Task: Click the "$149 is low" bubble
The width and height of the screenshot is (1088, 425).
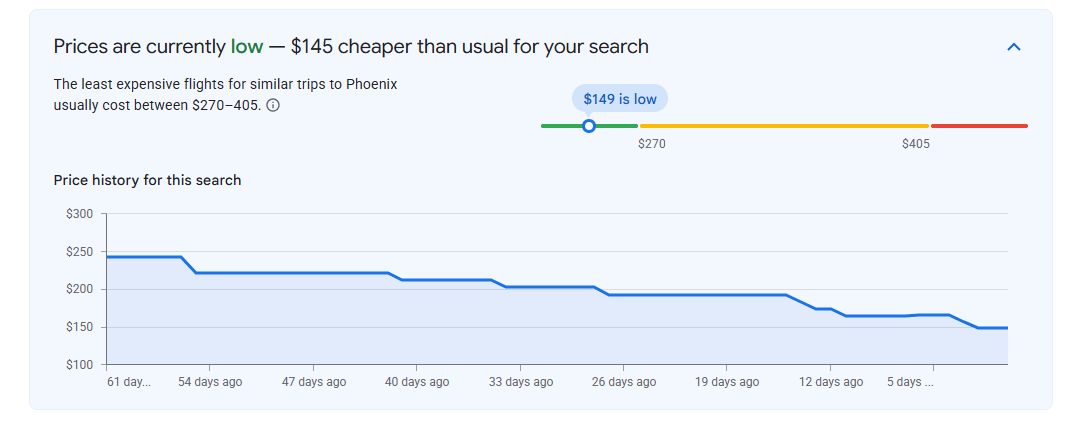Action: pos(620,99)
